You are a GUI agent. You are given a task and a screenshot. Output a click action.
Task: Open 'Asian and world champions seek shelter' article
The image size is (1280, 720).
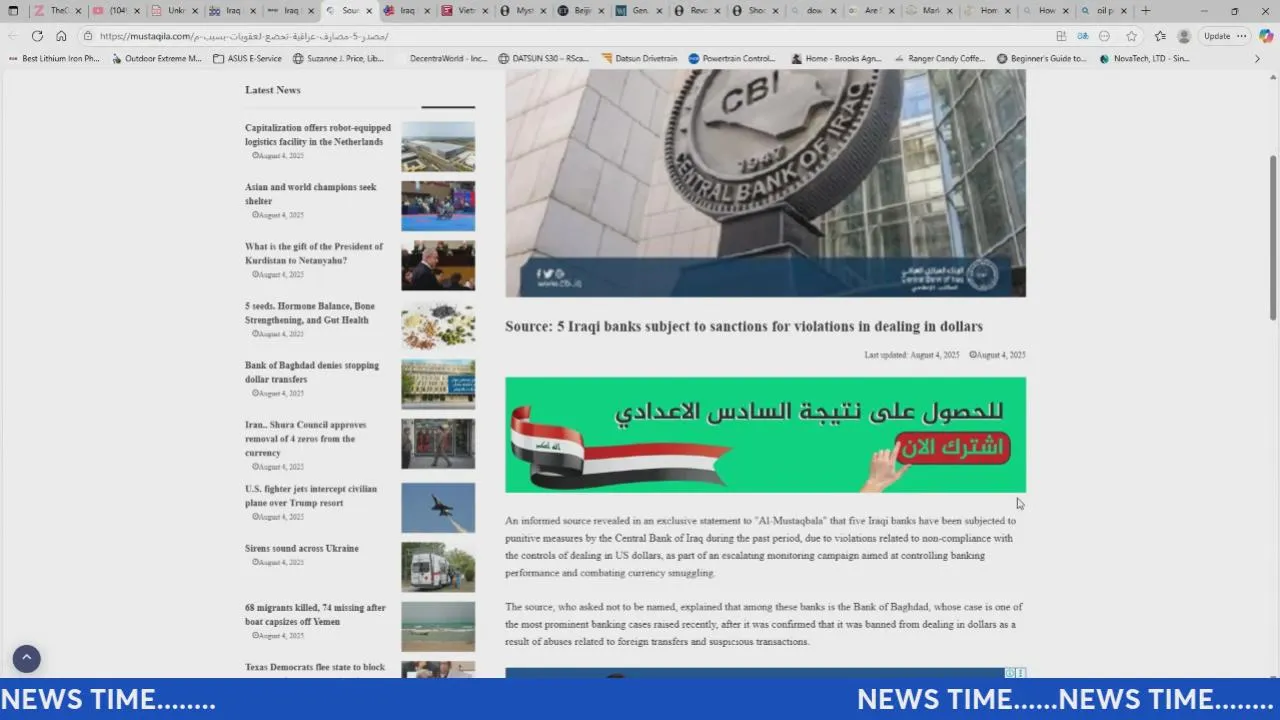pyautogui.click(x=311, y=194)
